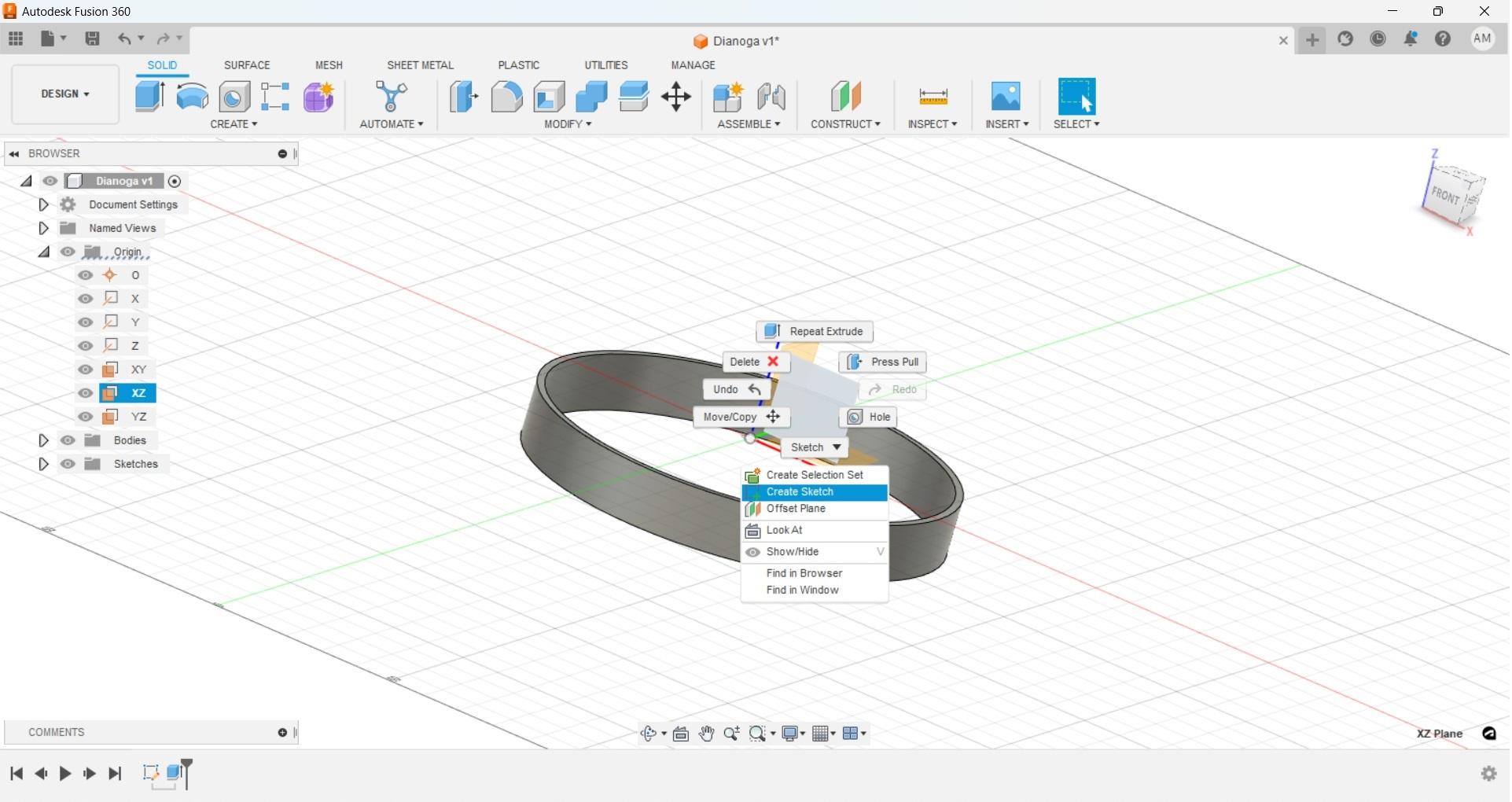Click Delete in the marking menu

[756, 362]
